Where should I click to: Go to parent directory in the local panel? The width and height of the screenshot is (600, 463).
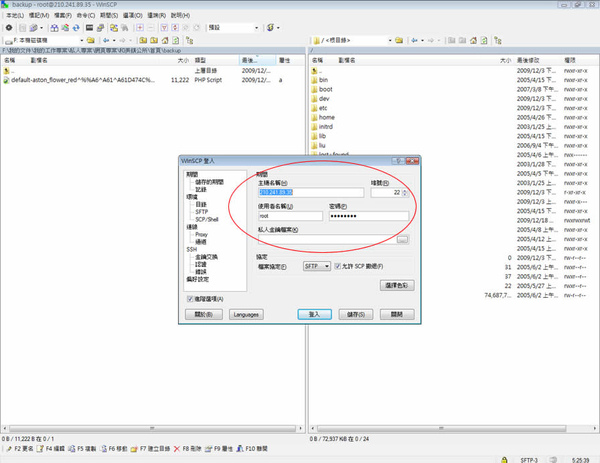tap(143, 40)
